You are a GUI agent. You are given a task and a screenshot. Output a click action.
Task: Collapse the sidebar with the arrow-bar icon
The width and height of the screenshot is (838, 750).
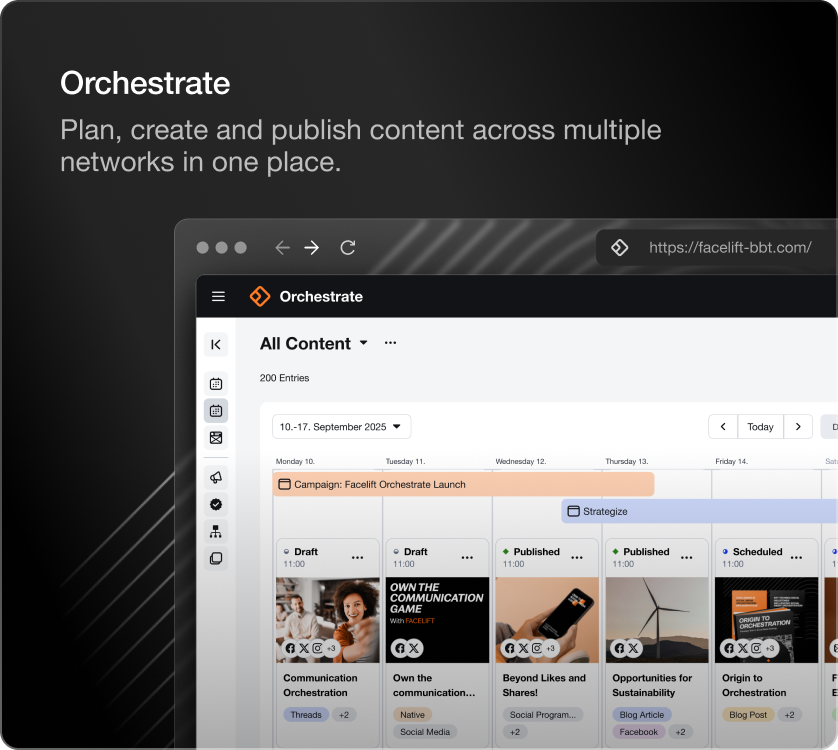216,344
